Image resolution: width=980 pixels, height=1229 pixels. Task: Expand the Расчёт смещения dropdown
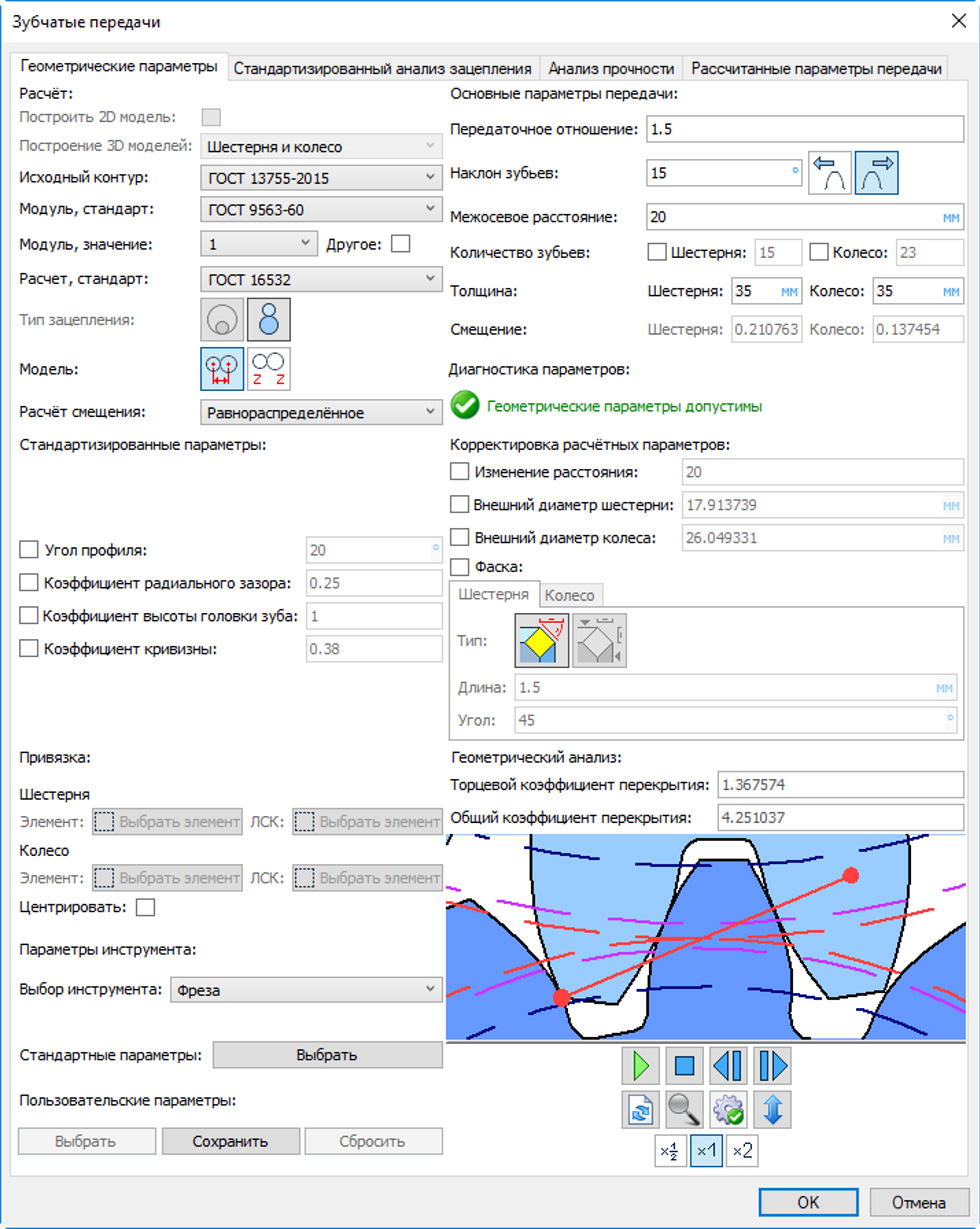pyautogui.click(x=320, y=411)
